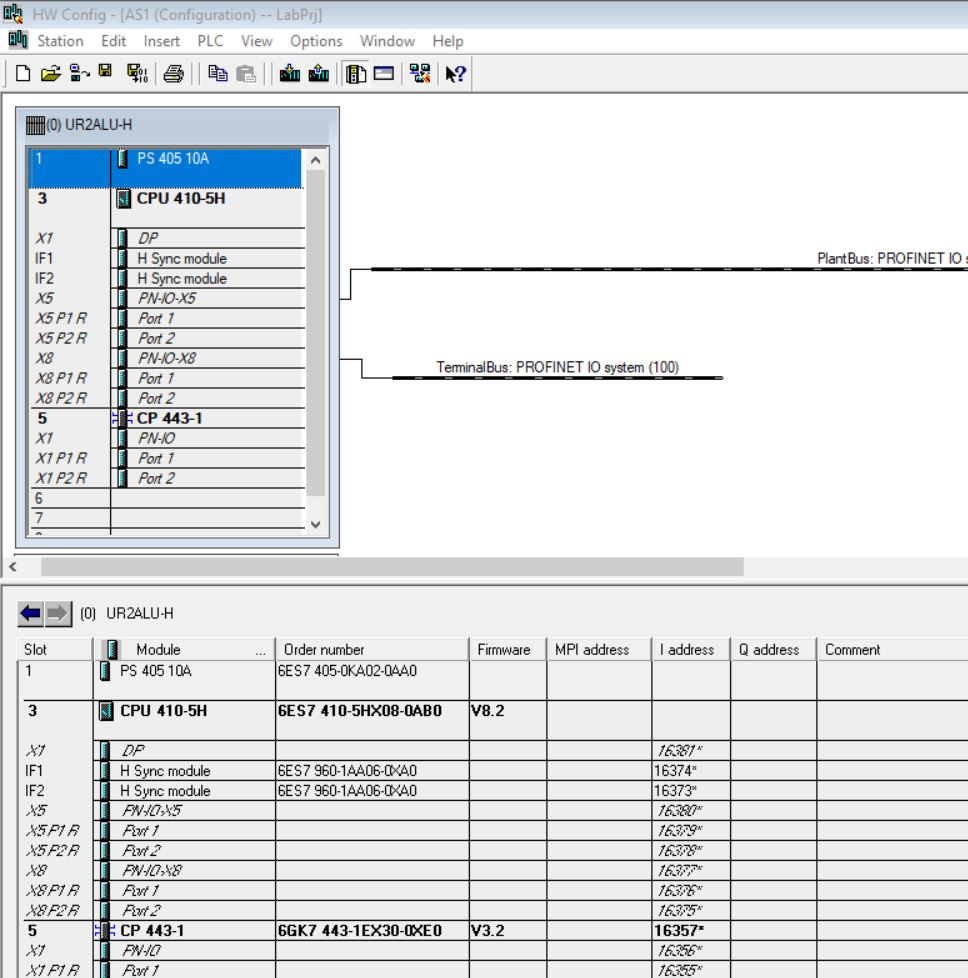
Task: Select the DP interface row X1 in the rack
Action: point(166,238)
